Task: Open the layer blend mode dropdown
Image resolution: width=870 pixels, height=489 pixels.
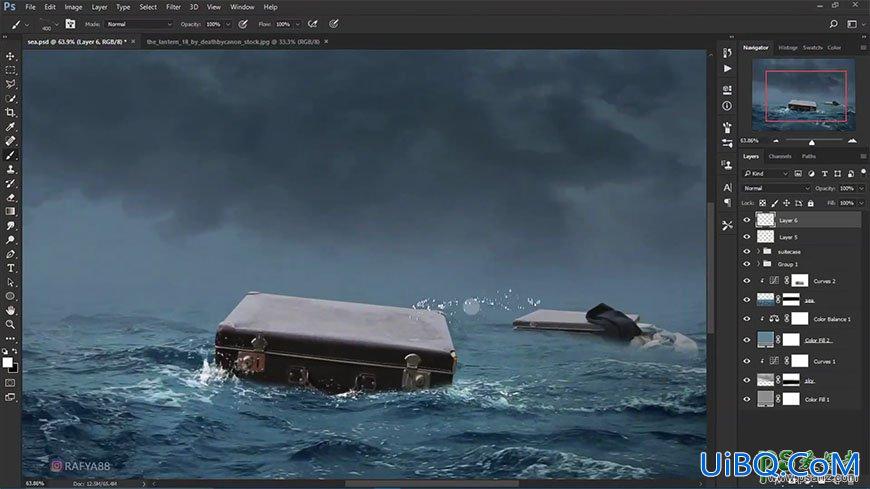Action: click(777, 188)
